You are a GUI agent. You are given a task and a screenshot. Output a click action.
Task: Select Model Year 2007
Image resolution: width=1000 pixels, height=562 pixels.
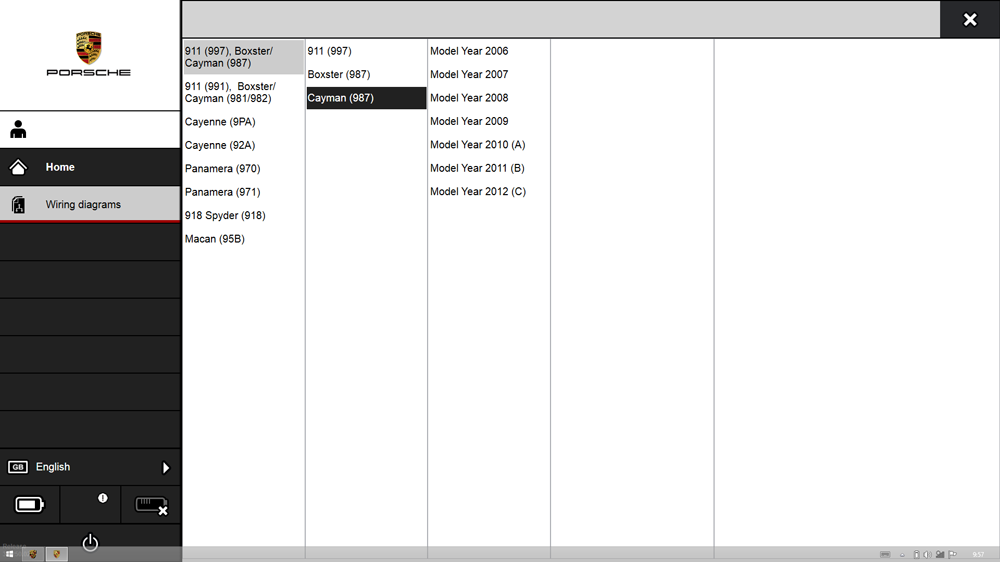(489, 75)
